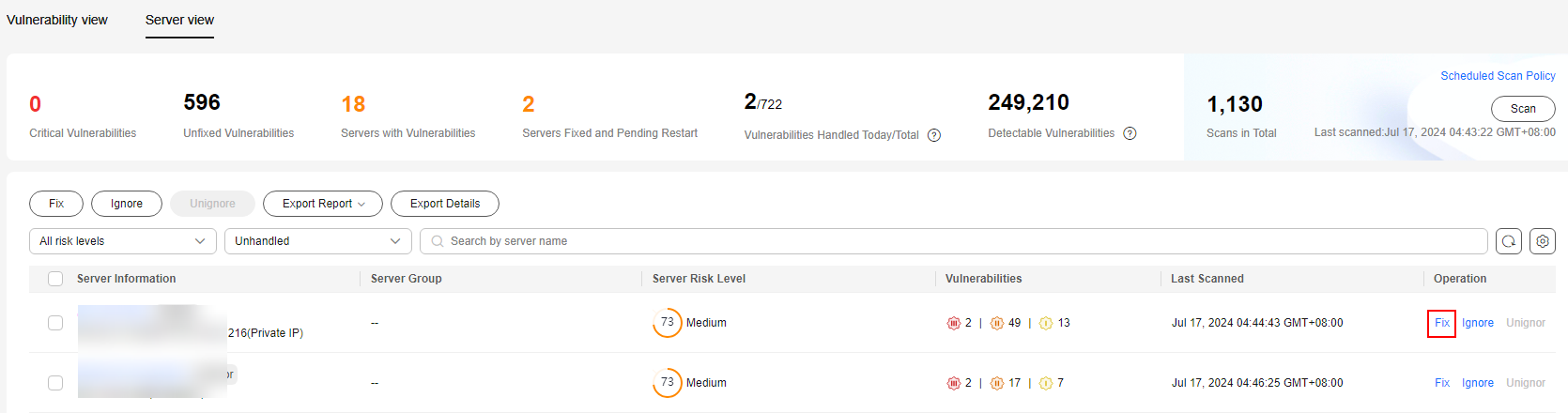Open the Unhandled status dropdown
This screenshot has height=413, width=1568.
click(318, 241)
